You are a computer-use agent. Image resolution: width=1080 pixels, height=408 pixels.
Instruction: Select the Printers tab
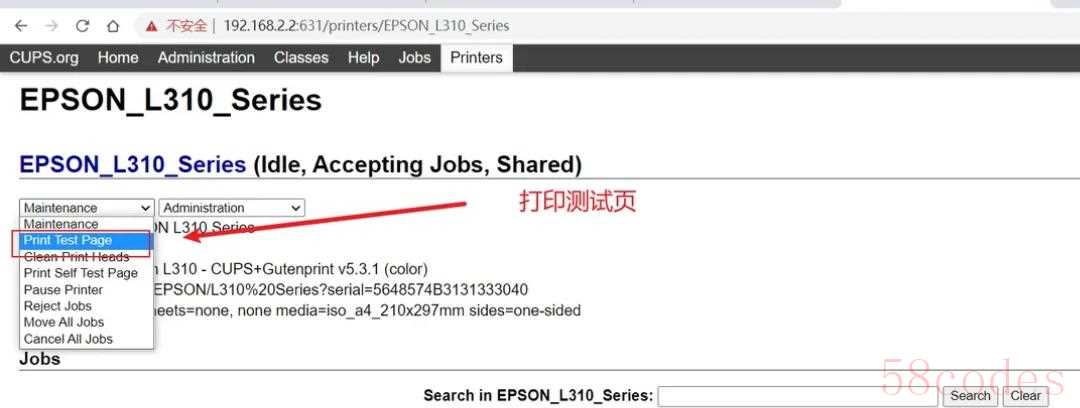pyautogui.click(x=476, y=58)
